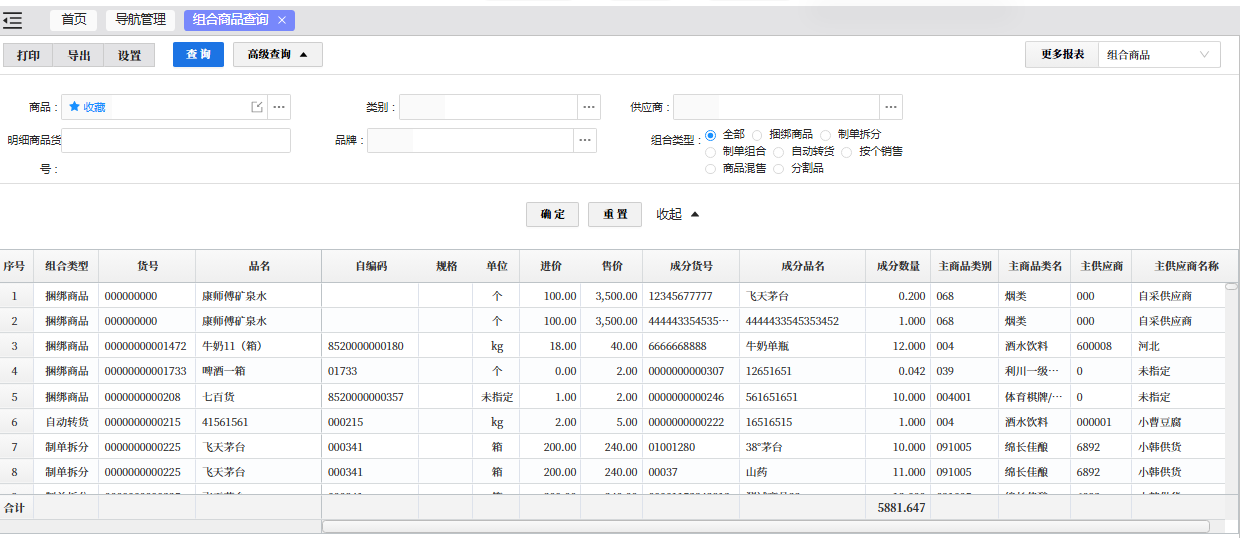Open the 设置 button

(x=129, y=55)
